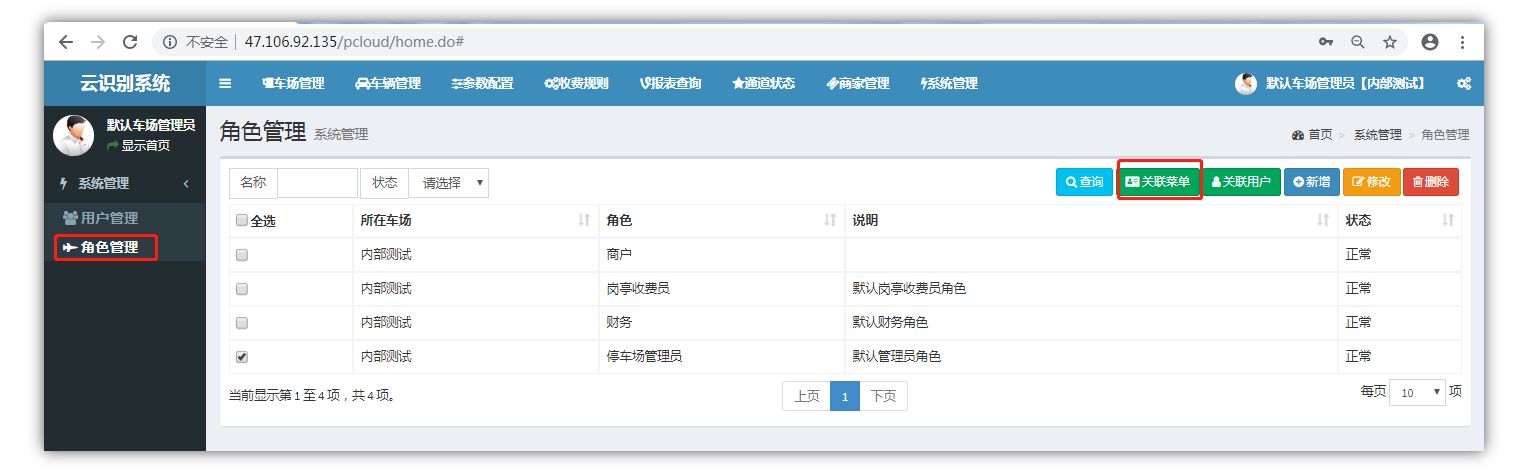Open the browser profile account icon
Image resolution: width=1529 pixels, height=473 pixels.
1430,42
